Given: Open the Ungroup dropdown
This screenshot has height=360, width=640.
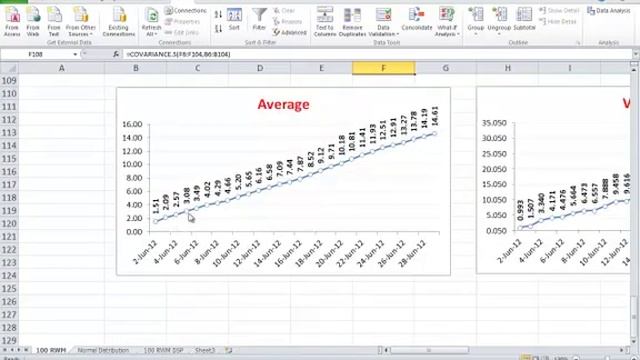Looking at the screenshot, I should [x=499, y=21].
